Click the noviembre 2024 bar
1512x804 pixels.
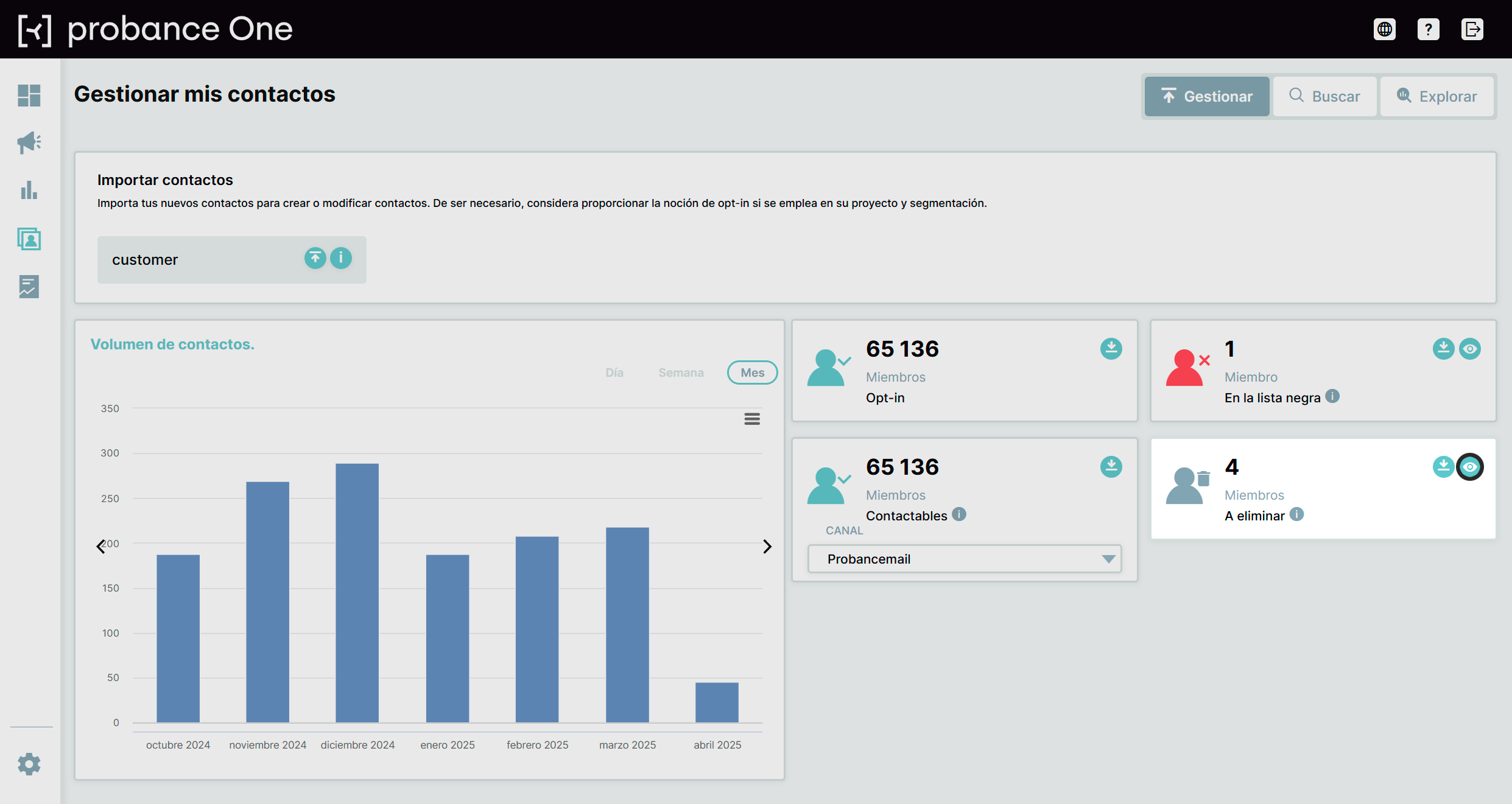(x=268, y=602)
